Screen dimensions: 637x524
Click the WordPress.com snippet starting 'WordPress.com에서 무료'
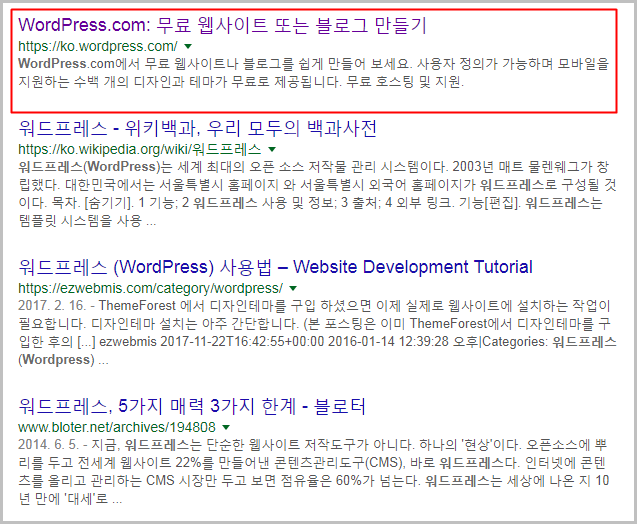click(x=314, y=73)
